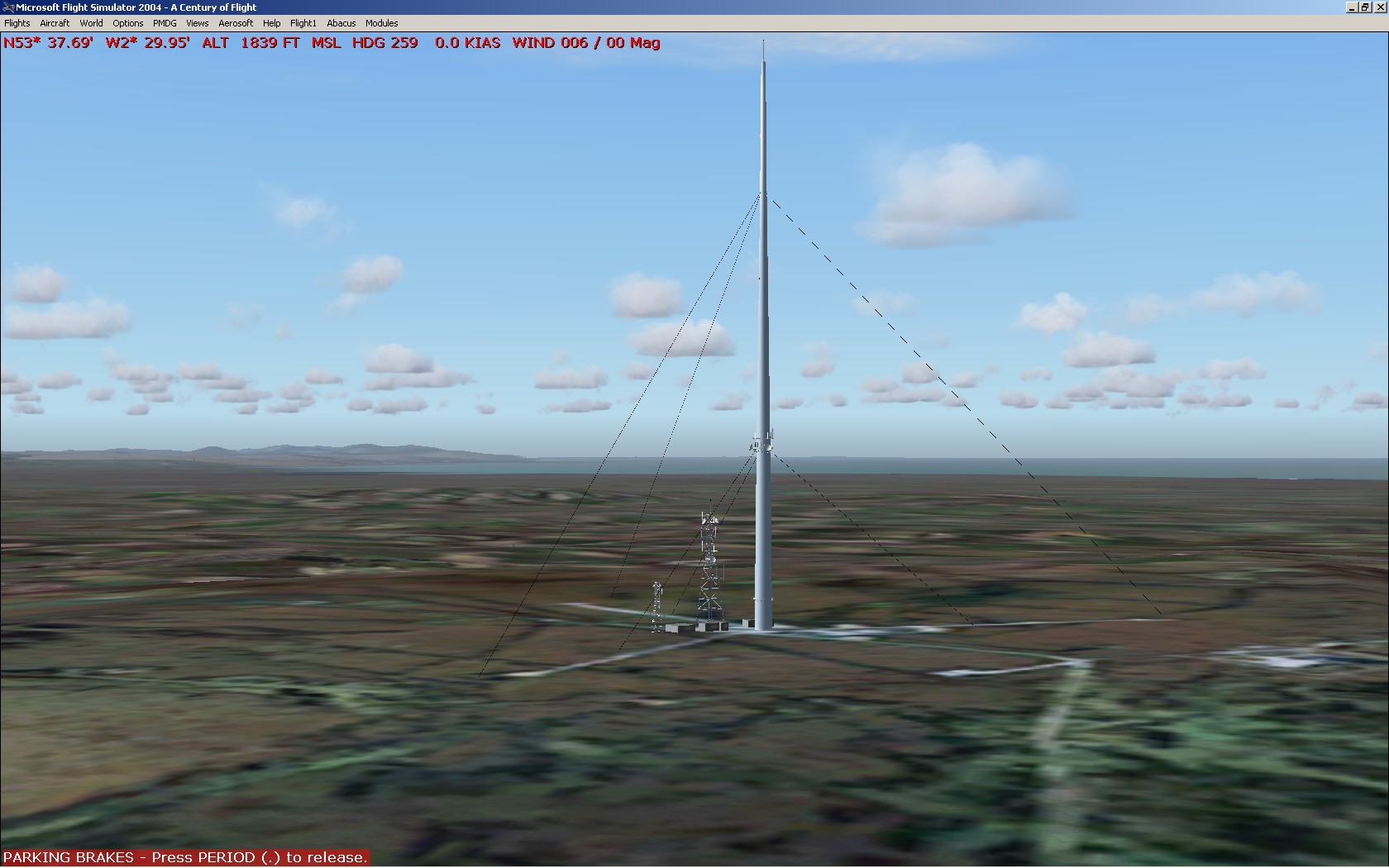Open the Aircraft menu
The width and height of the screenshot is (1389, 868).
coord(55,23)
